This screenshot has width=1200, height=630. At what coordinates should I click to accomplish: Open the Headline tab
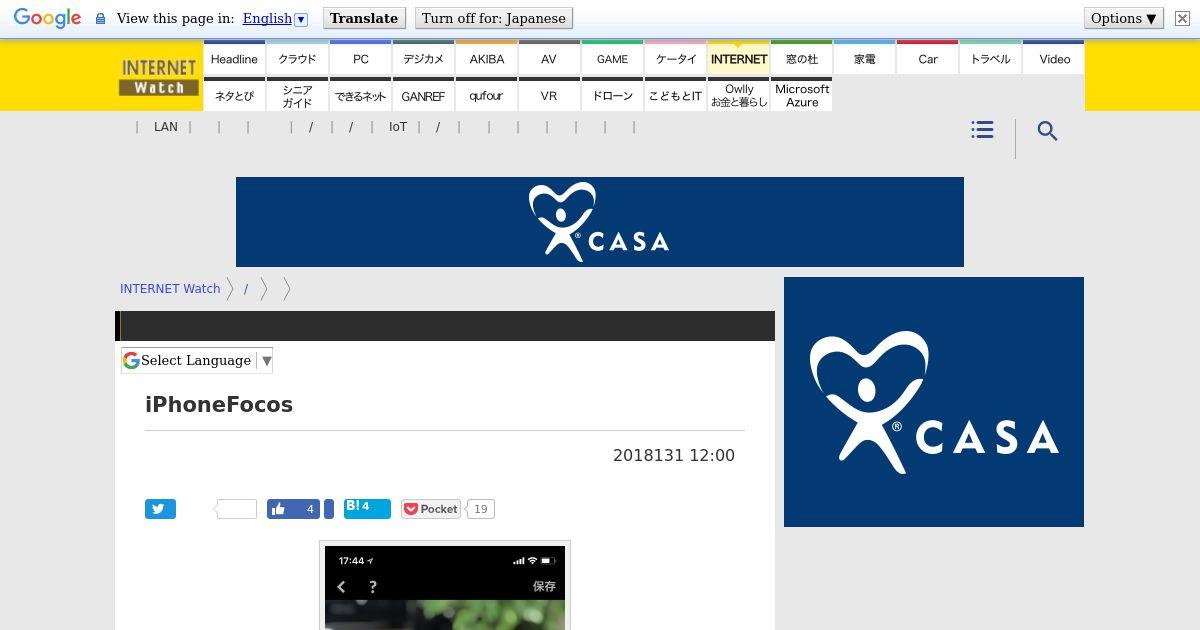(x=234, y=59)
